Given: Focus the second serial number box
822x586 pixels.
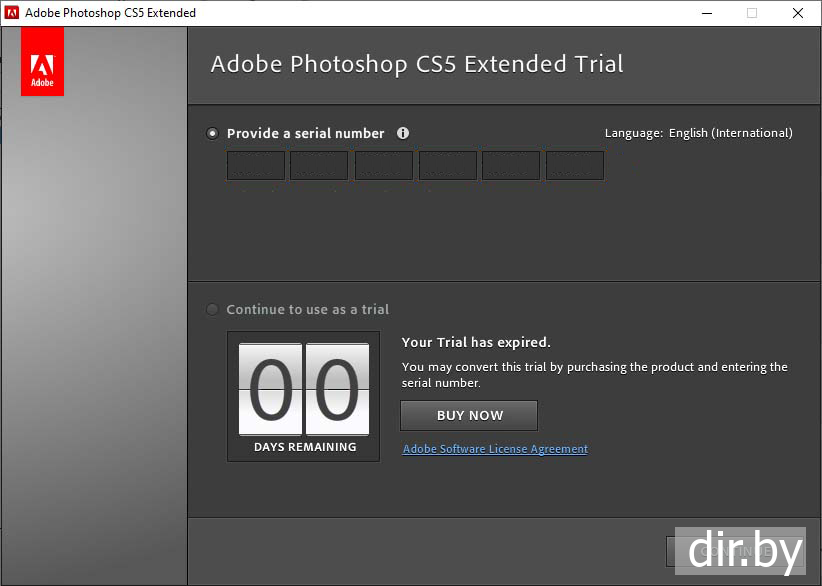Looking at the screenshot, I should [319, 166].
